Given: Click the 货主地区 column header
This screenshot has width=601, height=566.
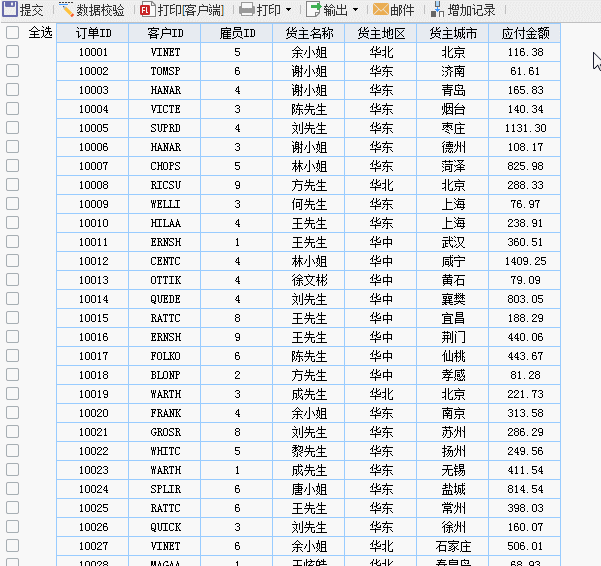Looking at the screenshot, I should point(381,33).
